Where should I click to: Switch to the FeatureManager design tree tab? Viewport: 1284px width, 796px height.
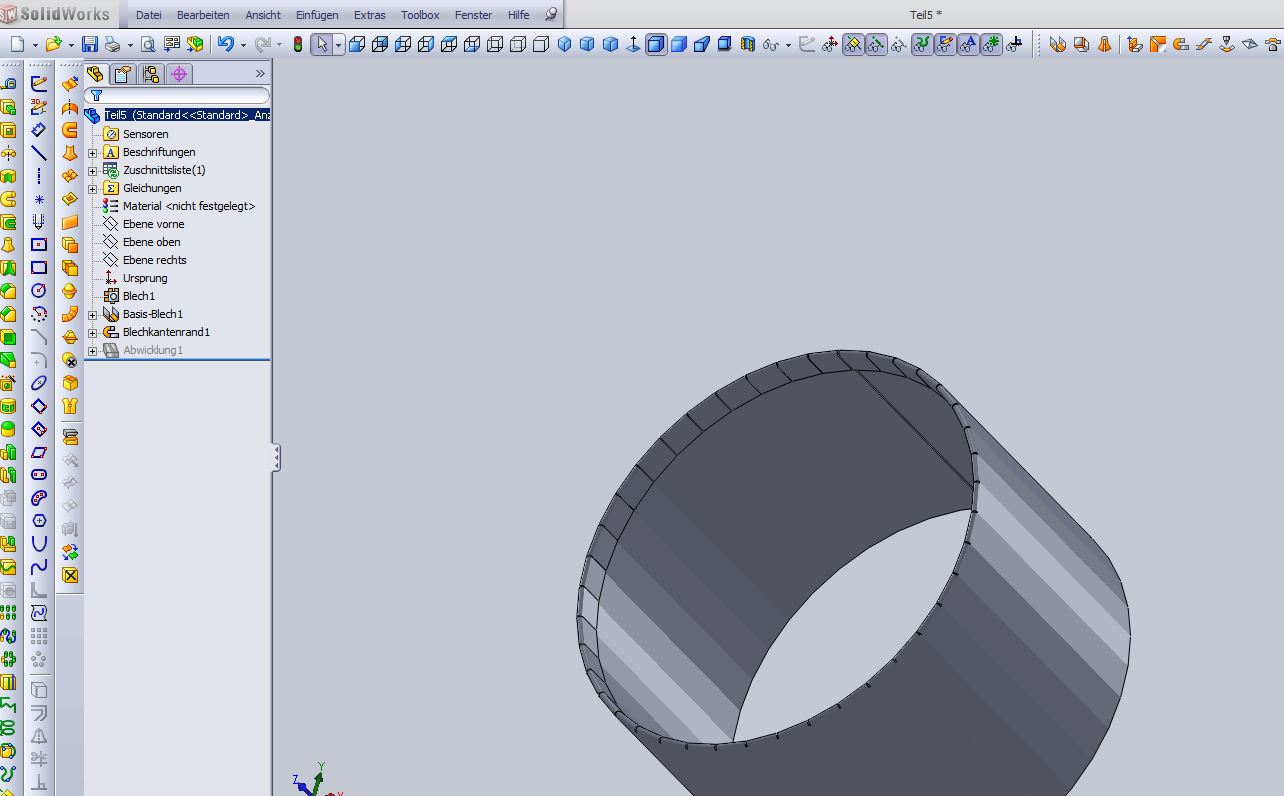[95, 74]
